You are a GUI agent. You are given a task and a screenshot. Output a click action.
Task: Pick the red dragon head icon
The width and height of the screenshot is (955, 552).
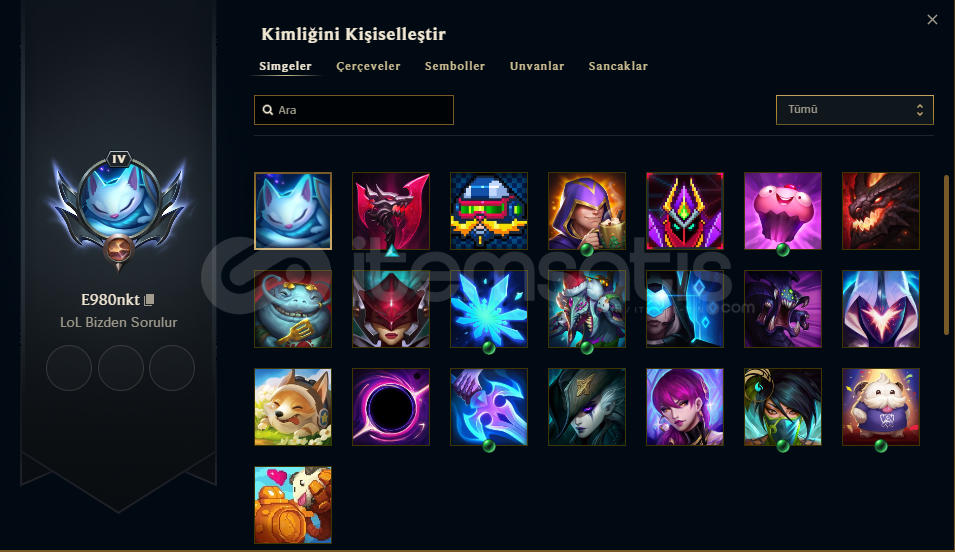(x=881, y=211)
